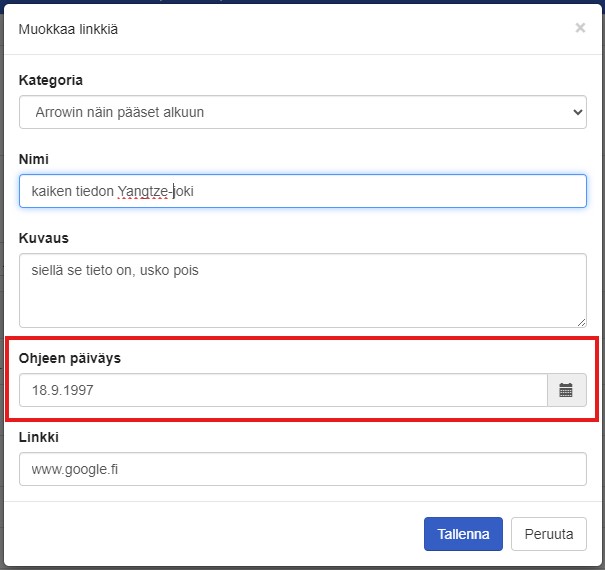This screenshot has height=570, width=605.
Task: Click the underlined word Yangtze
Action: tap(142, 191)
